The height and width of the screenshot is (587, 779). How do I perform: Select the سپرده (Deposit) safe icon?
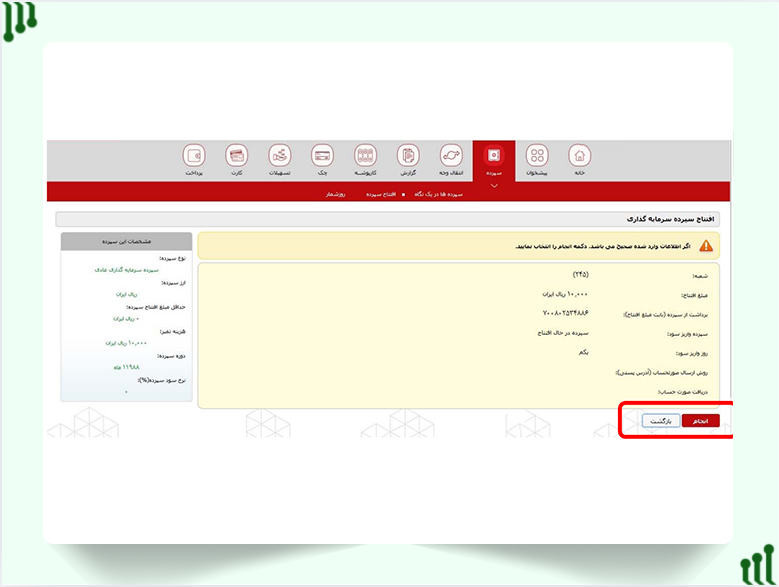494,156
